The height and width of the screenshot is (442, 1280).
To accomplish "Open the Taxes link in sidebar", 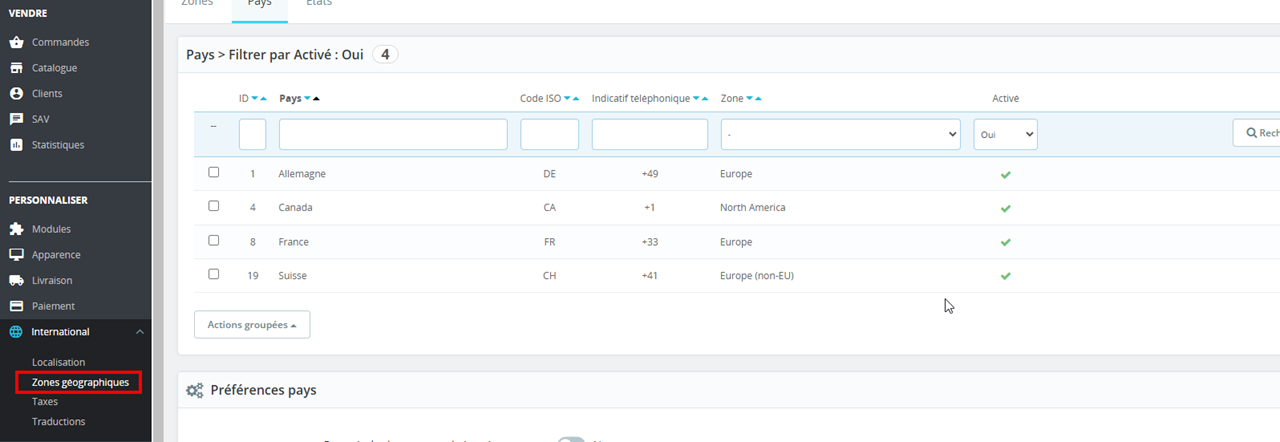I will click(x=45, y=402).
